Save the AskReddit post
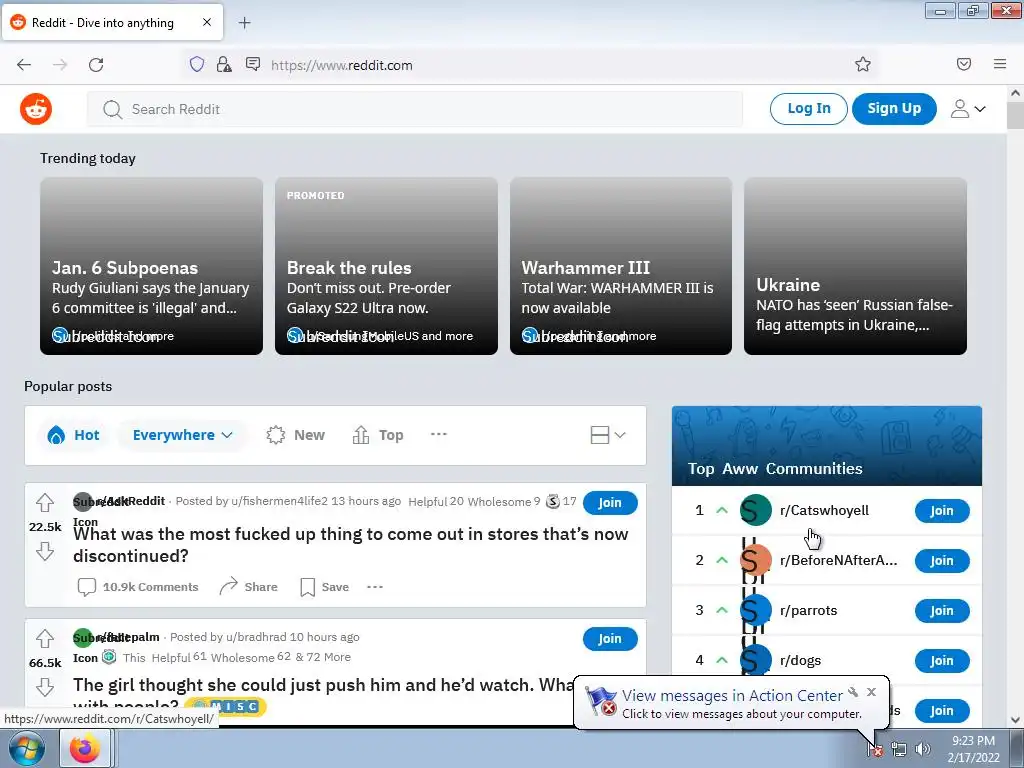 click(x=325, y=587)
